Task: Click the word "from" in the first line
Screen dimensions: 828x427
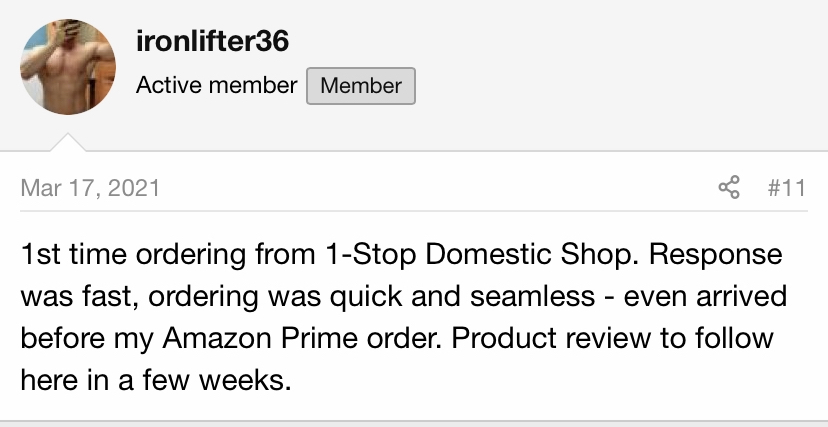Action: 286,254
